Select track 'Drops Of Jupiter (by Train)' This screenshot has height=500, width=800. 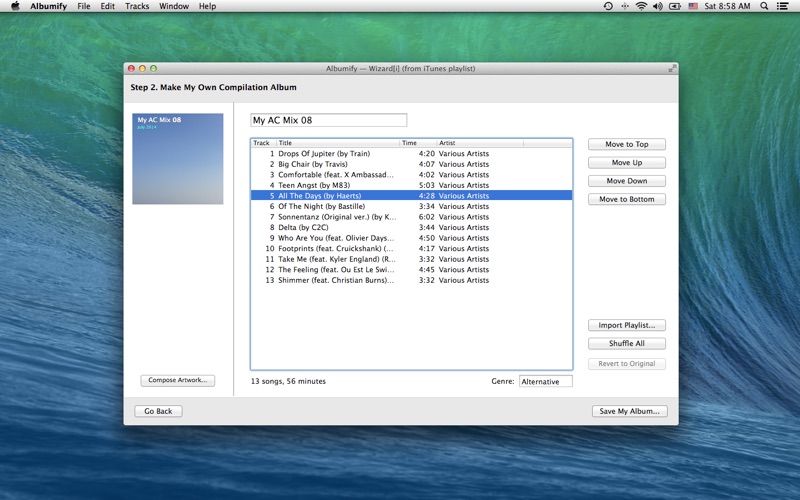click(x=411, y=154)
